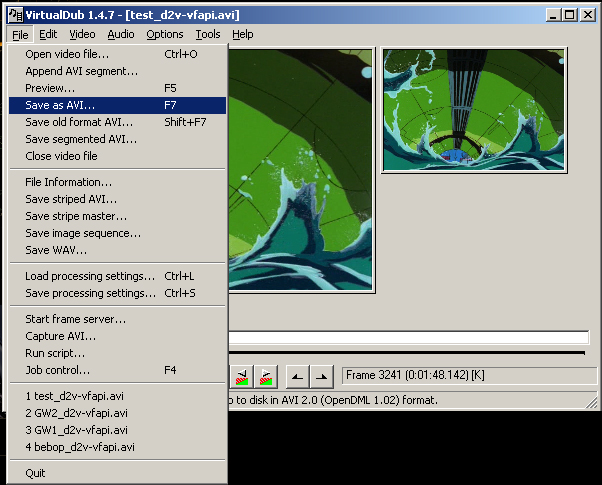Open the Edit menu
The image size is (602, 485).
coord(48,35)
